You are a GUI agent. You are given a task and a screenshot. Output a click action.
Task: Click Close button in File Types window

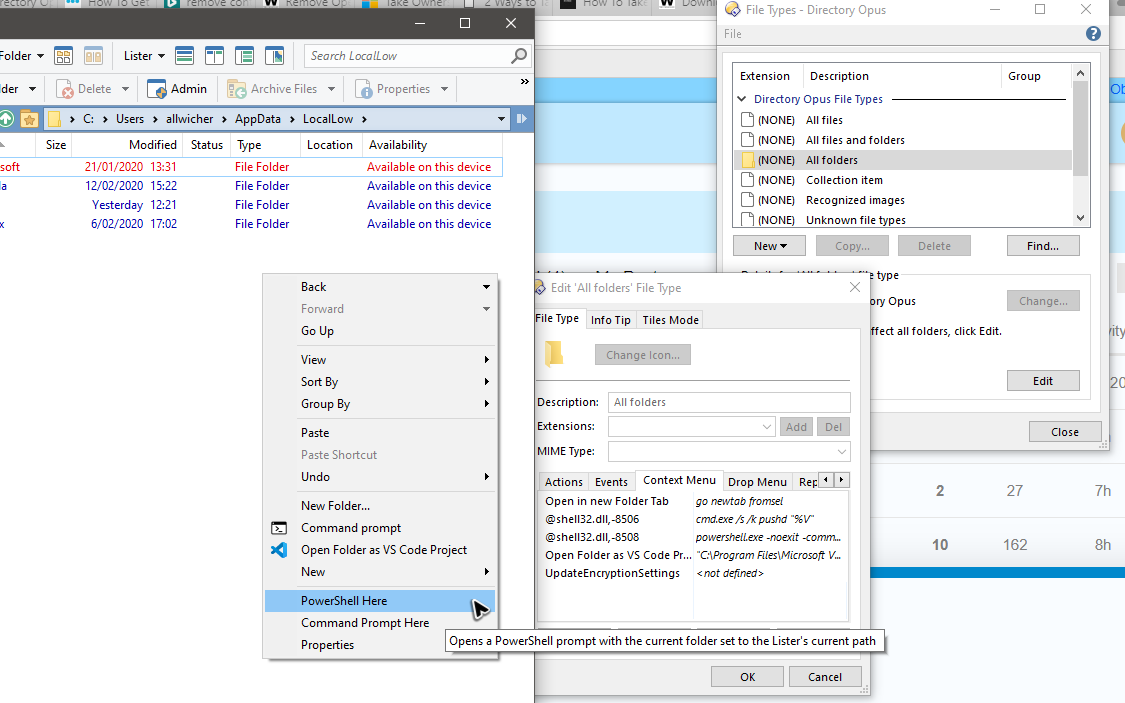[x=1065, y=432]
